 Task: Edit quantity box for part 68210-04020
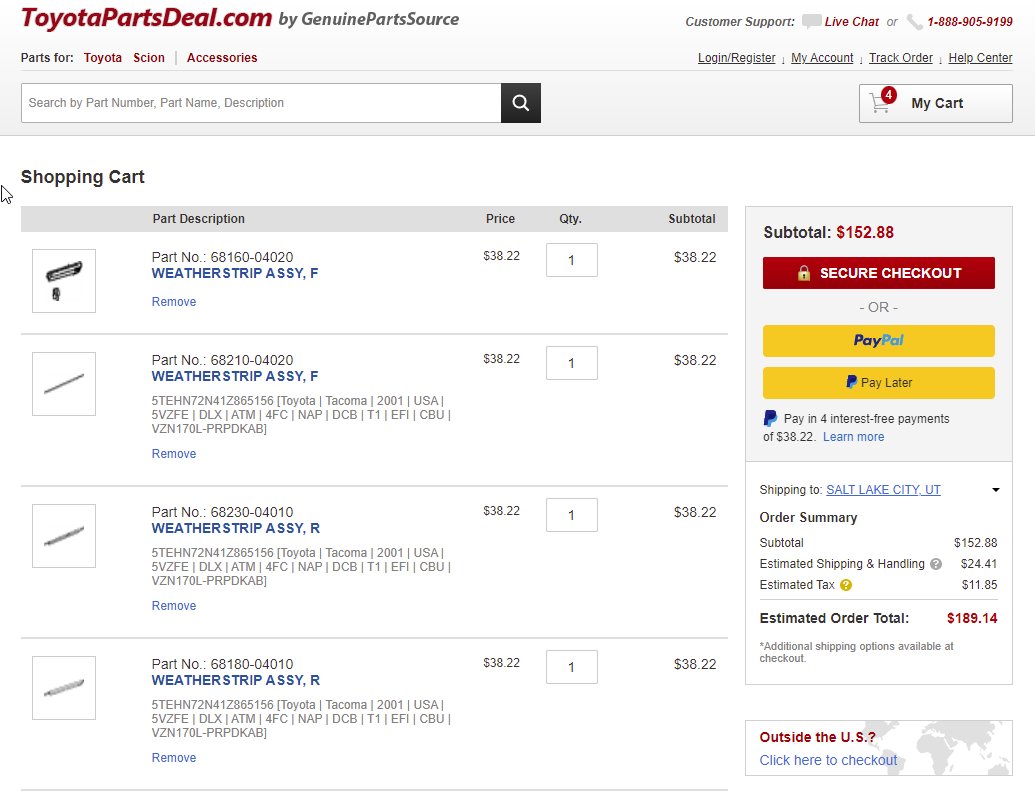[x=572, y=363]
